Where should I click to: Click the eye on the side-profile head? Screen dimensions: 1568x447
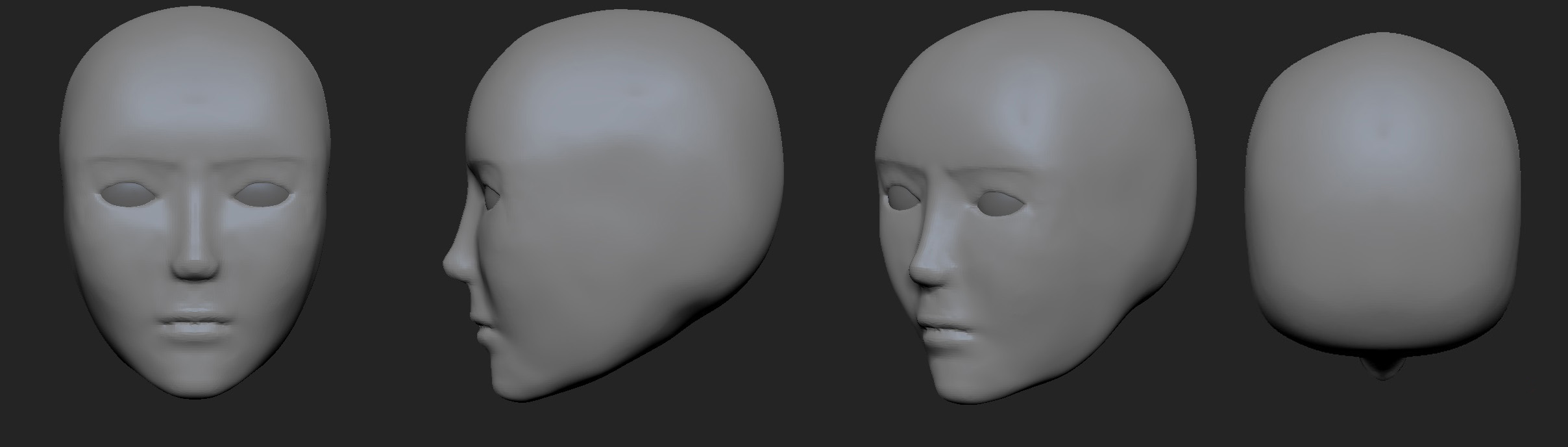click(x=492, y=194)
